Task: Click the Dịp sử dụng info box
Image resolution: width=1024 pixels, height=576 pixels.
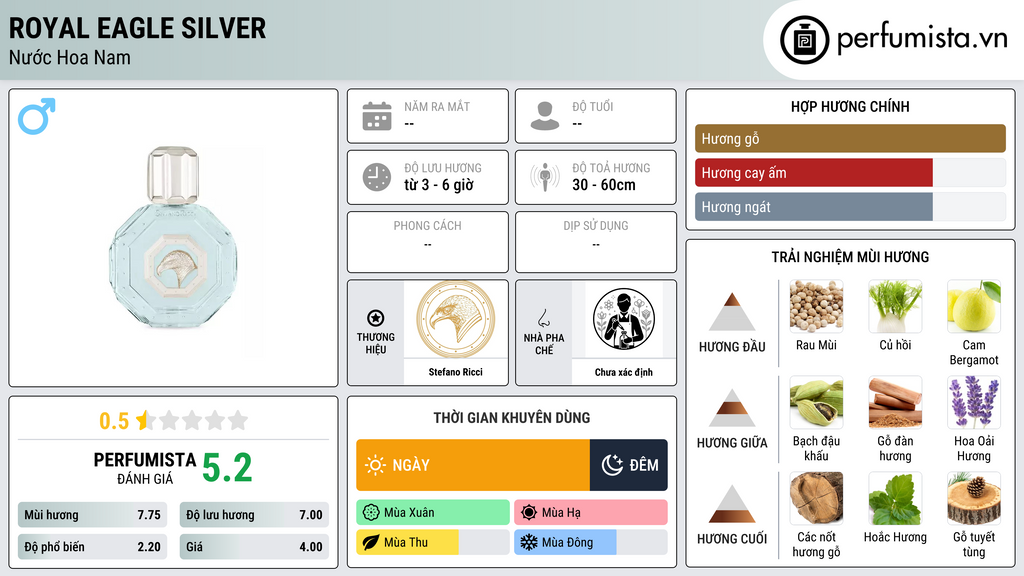Action: pyautogui.click(x=596, y=242)
